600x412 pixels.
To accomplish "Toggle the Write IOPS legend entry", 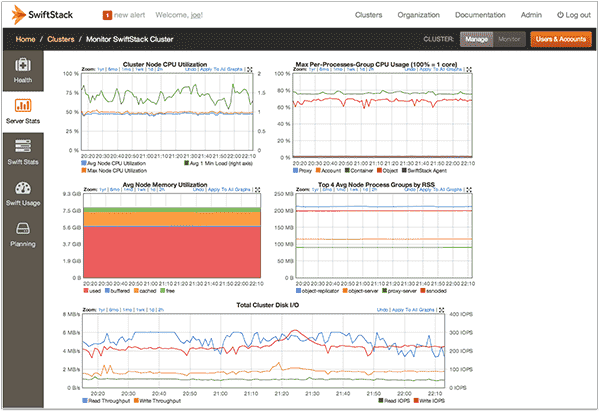I will (x=429, y=401).
